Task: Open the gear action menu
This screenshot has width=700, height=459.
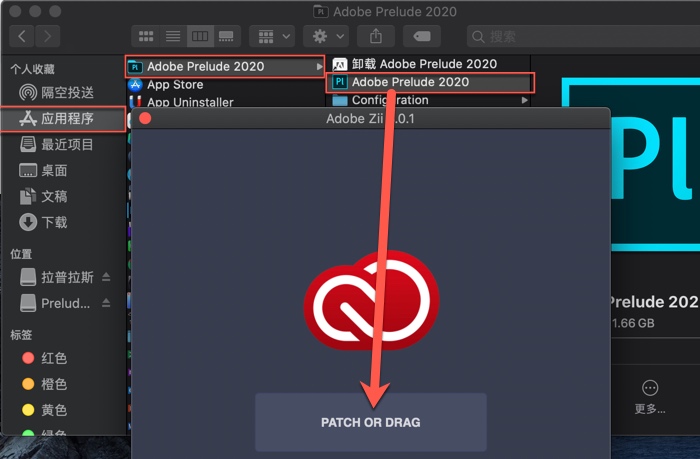Action: (327, 36)
